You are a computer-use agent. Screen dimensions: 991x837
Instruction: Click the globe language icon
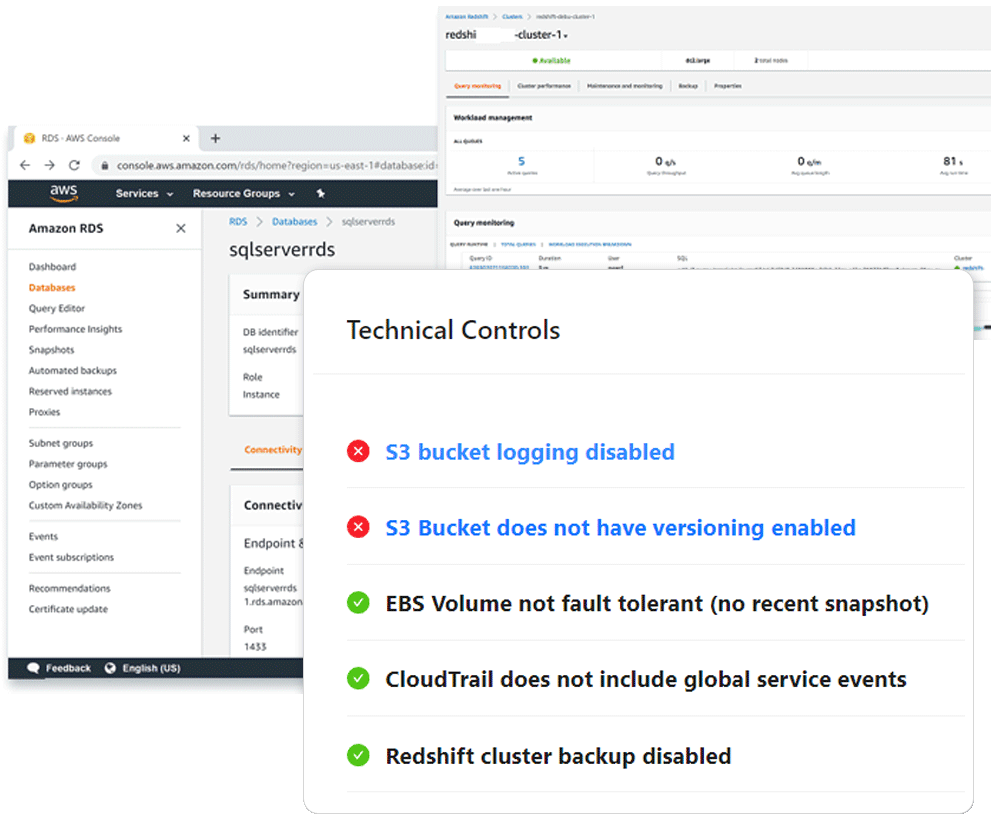[x=110, y=668]
